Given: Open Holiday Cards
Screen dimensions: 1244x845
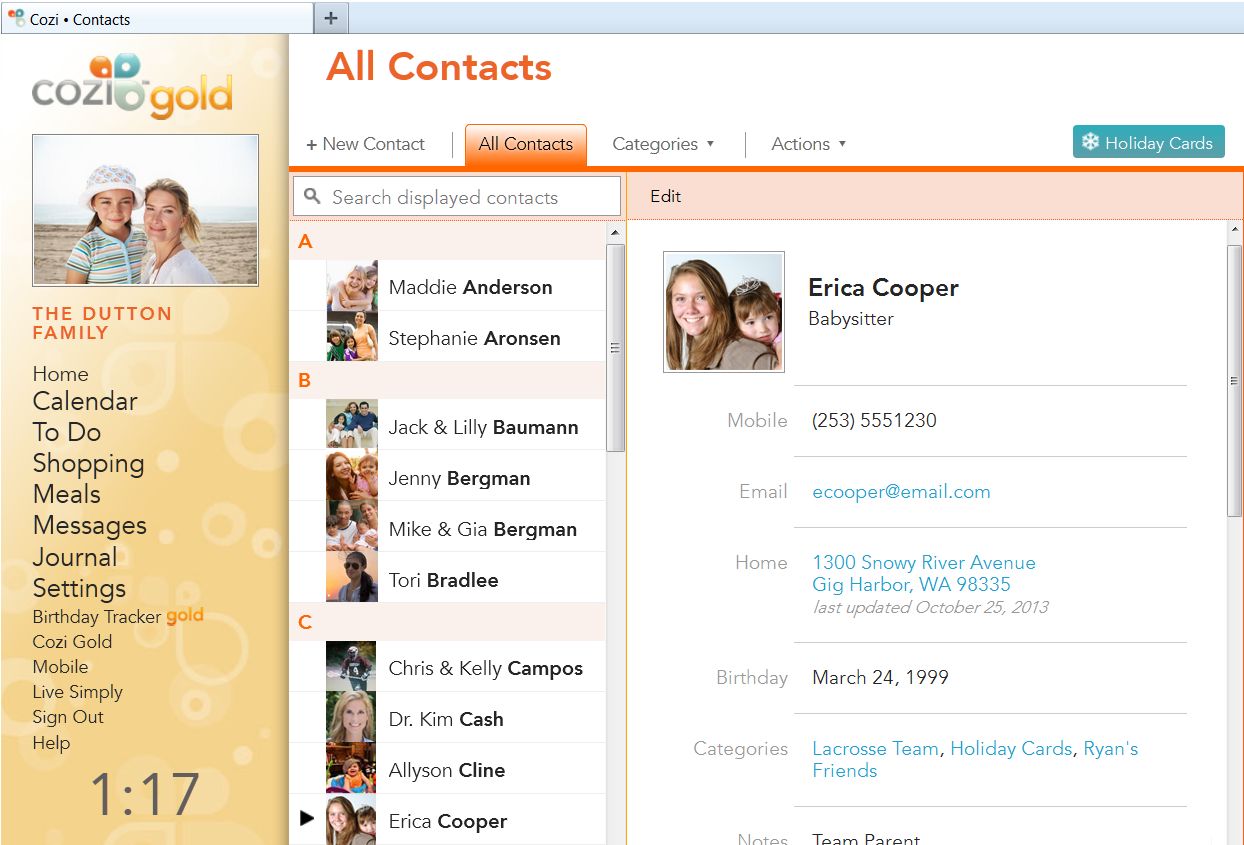Looking at the screenshot, I should coord(1148,143).
